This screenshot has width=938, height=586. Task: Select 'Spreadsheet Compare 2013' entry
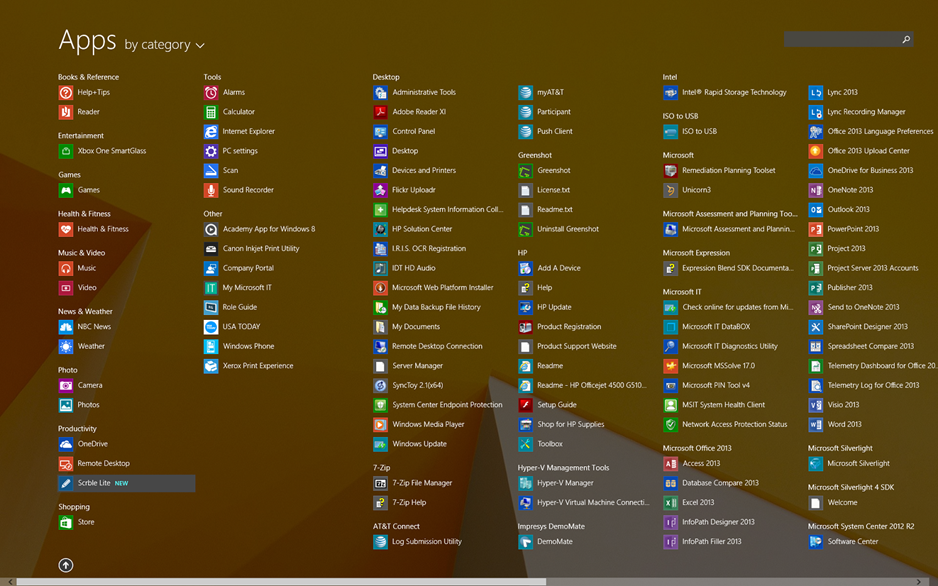861,346
